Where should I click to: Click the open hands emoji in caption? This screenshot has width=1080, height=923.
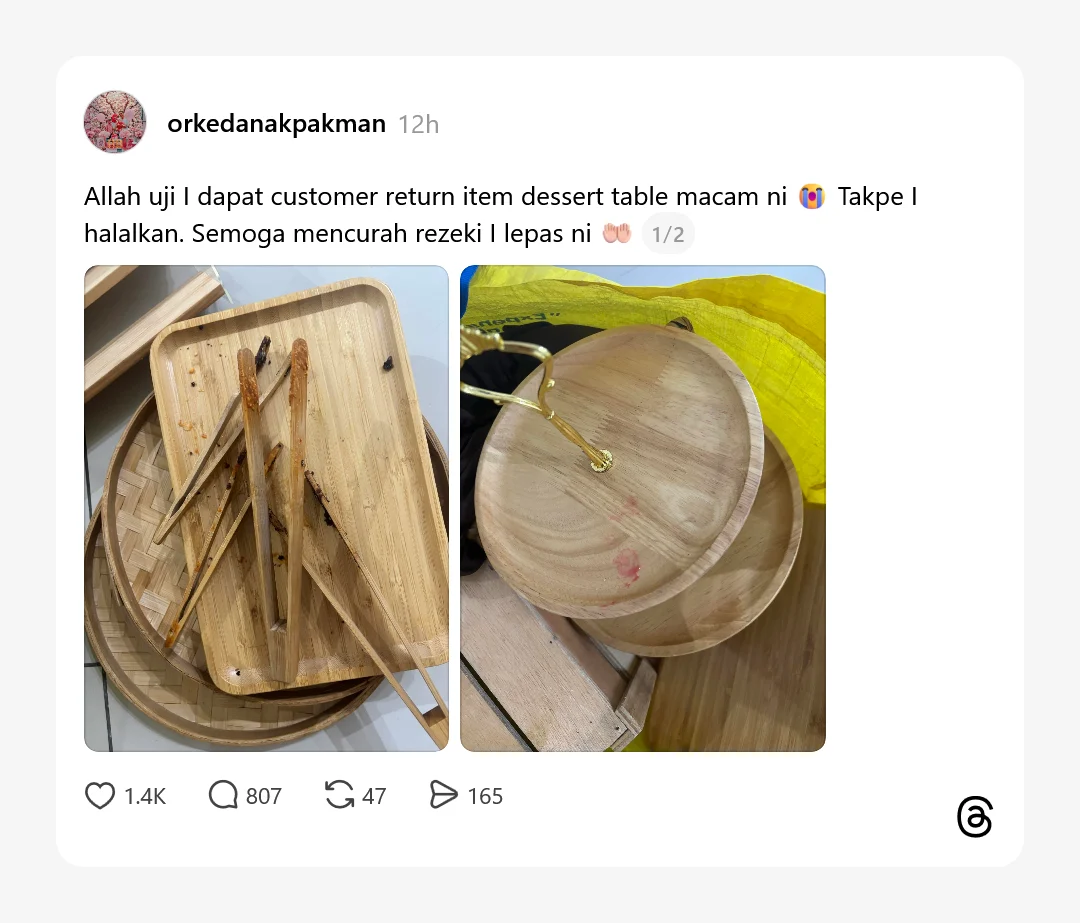pyautogui.click(x=616, y=234)
